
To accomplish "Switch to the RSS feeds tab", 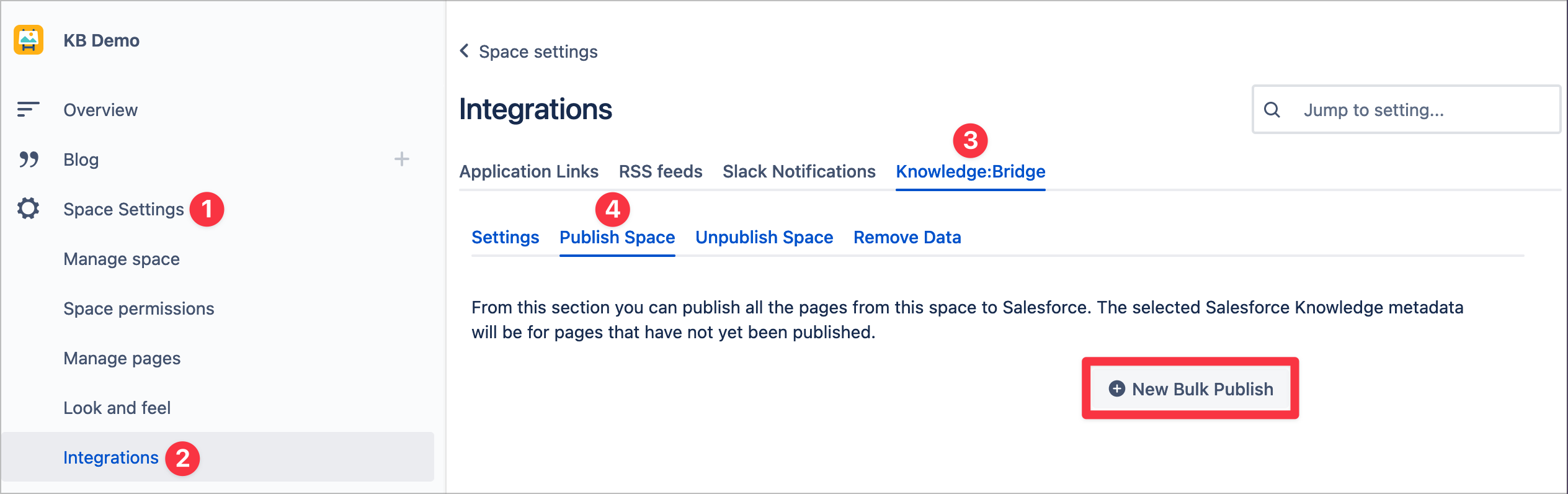I will 661,171.
